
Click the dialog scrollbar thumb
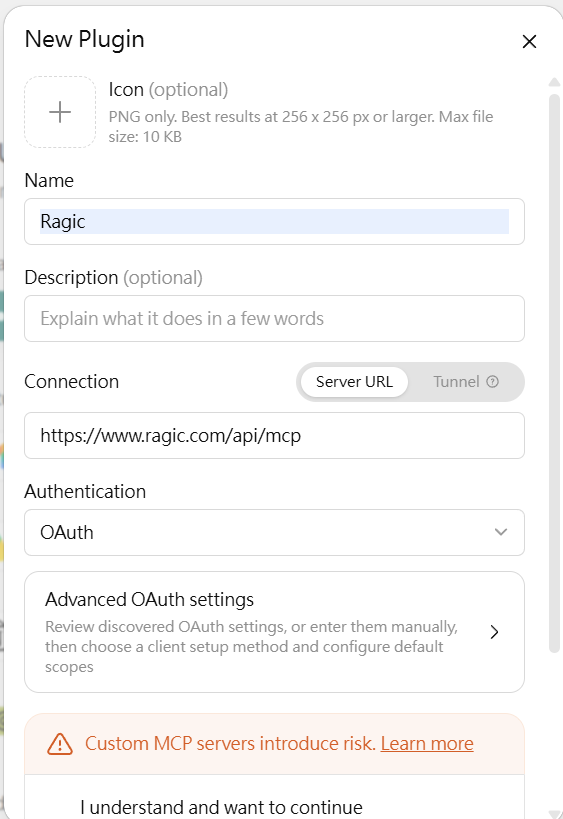(554, 373)
